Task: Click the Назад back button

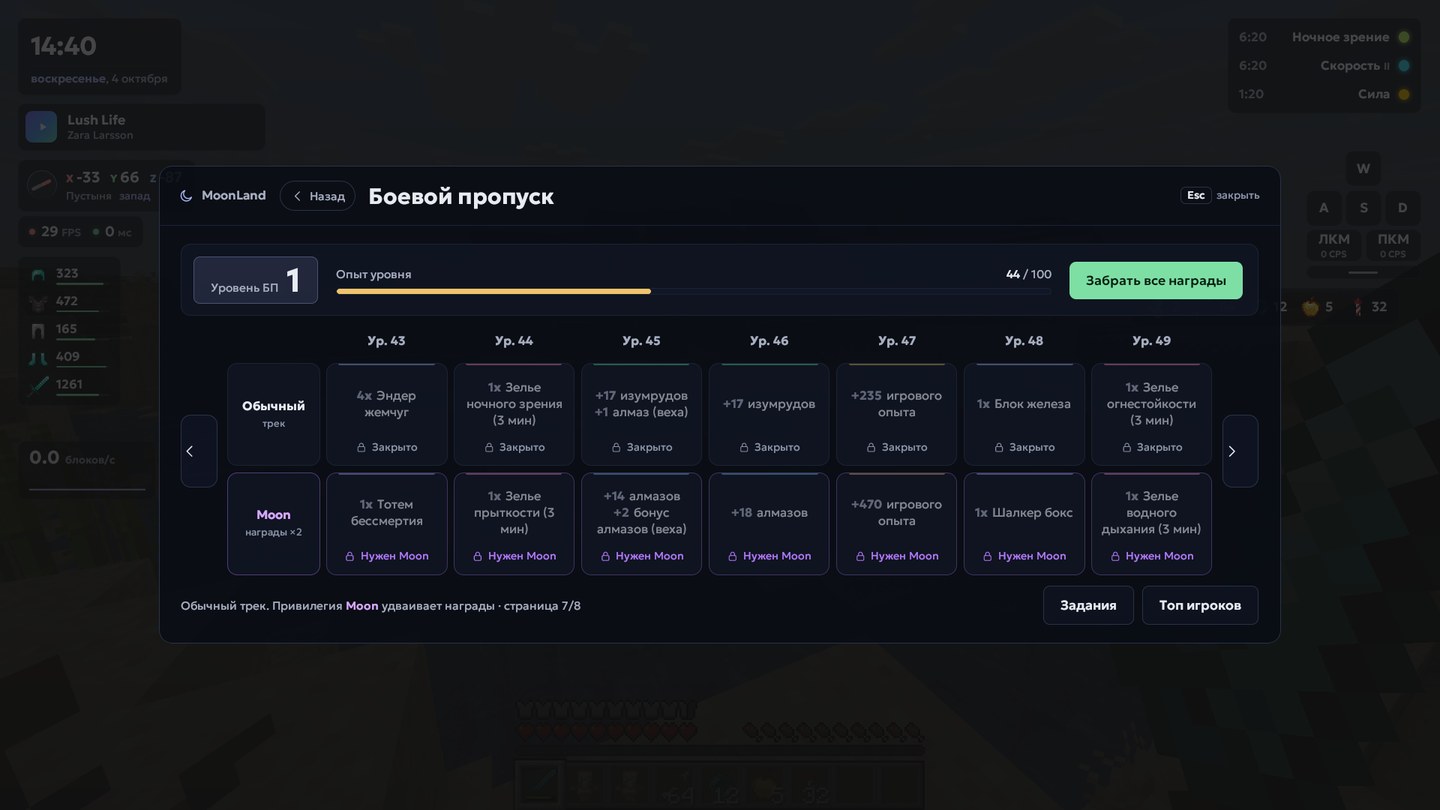Action: [x=318, y=196]
